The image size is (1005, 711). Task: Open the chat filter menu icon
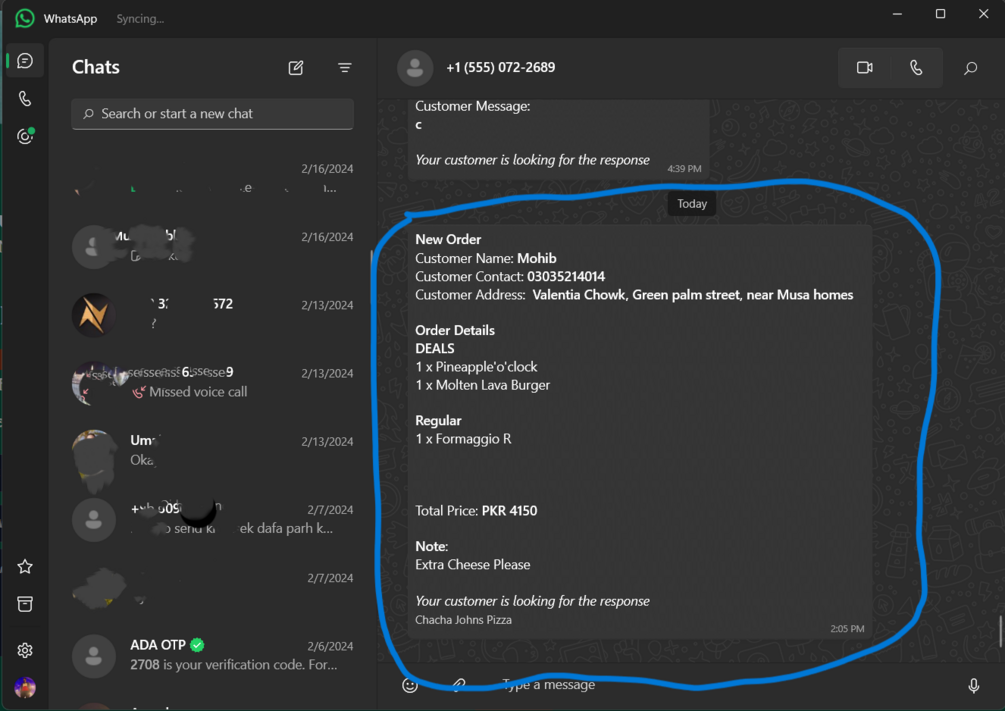pos(345,67)
